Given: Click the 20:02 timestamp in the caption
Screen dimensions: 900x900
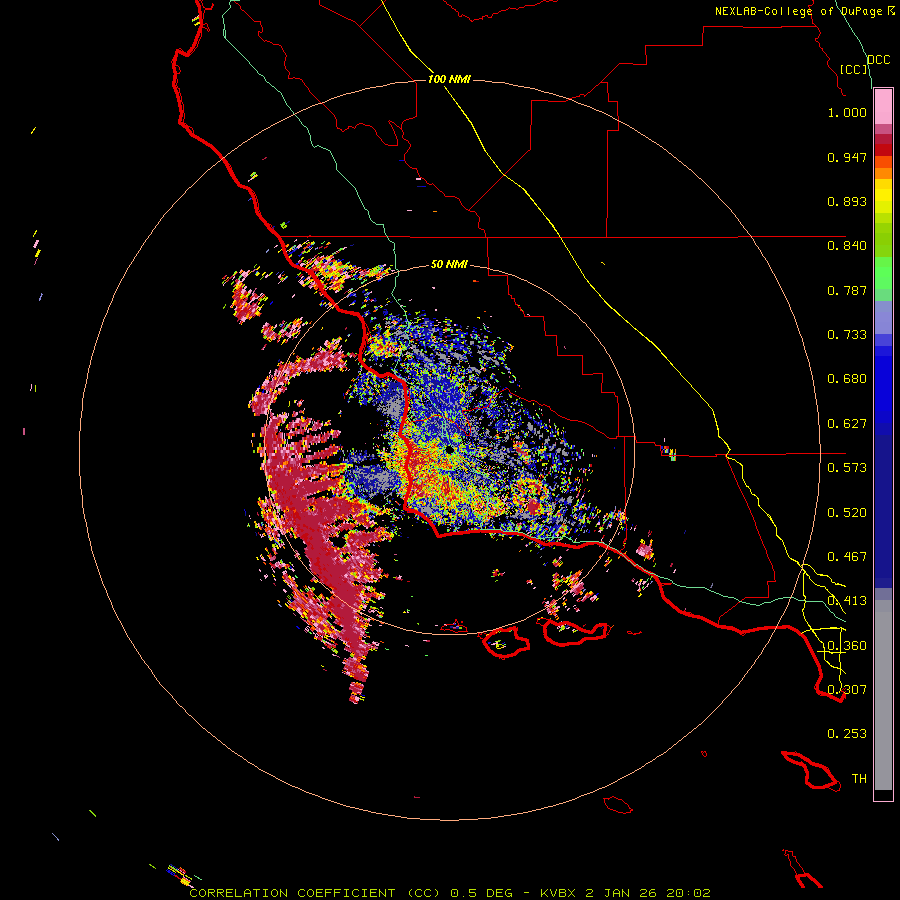Looking at the screenshot, I should [x=688, y=893].
